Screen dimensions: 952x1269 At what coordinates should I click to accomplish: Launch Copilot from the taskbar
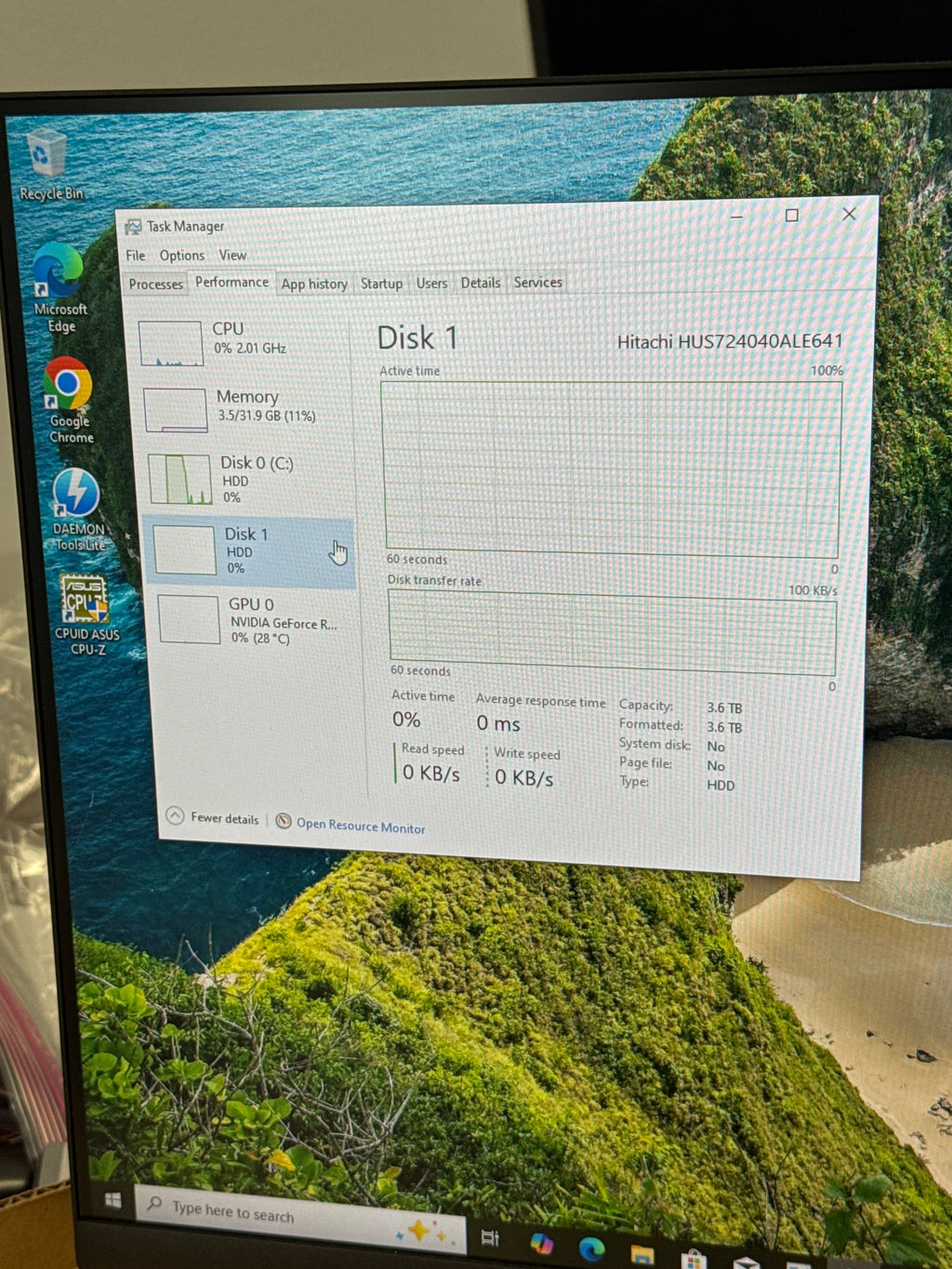click(x=541, y=1243)
